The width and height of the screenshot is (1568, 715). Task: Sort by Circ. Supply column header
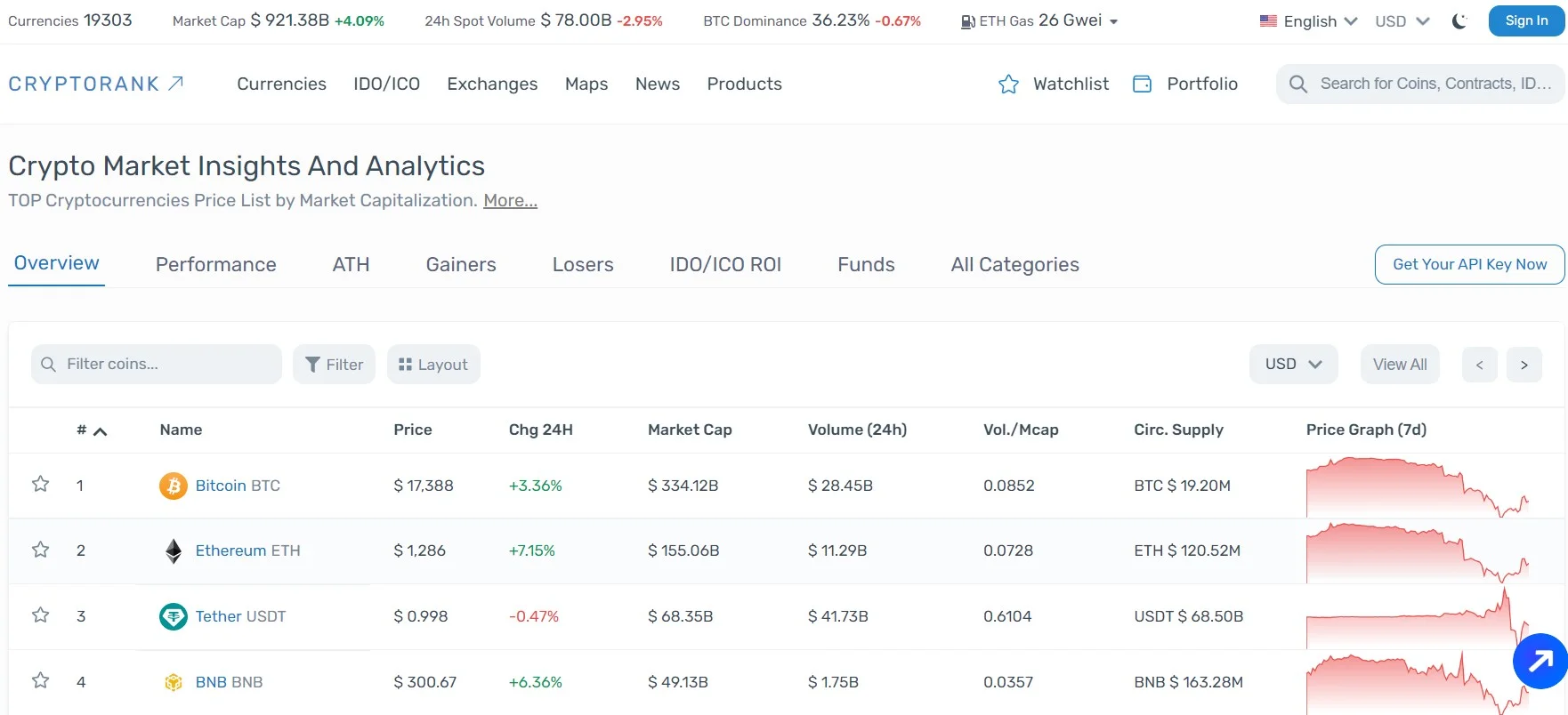click(1178, 430)
